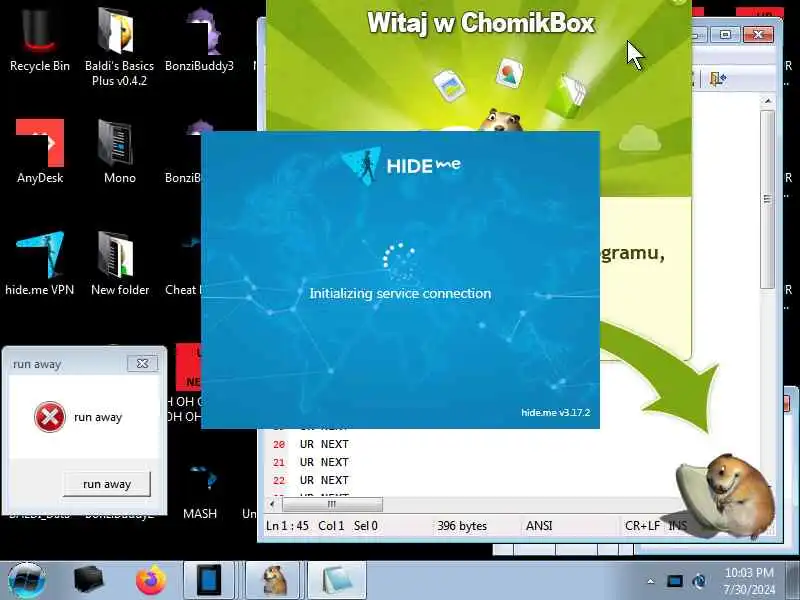Click line 21 UR NEXT in editor

click(324, 462)
